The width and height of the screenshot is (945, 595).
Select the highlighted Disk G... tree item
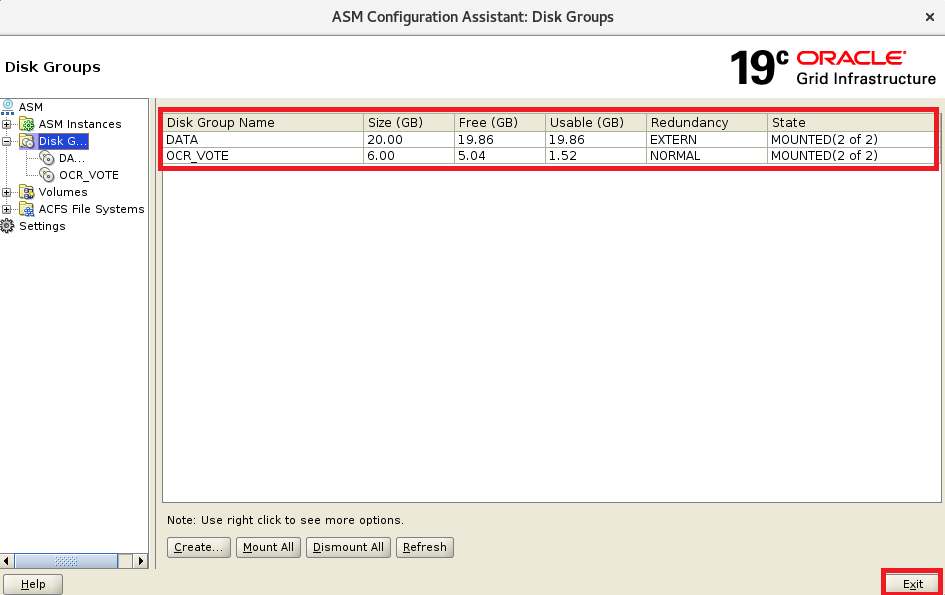tap(63, 141)
